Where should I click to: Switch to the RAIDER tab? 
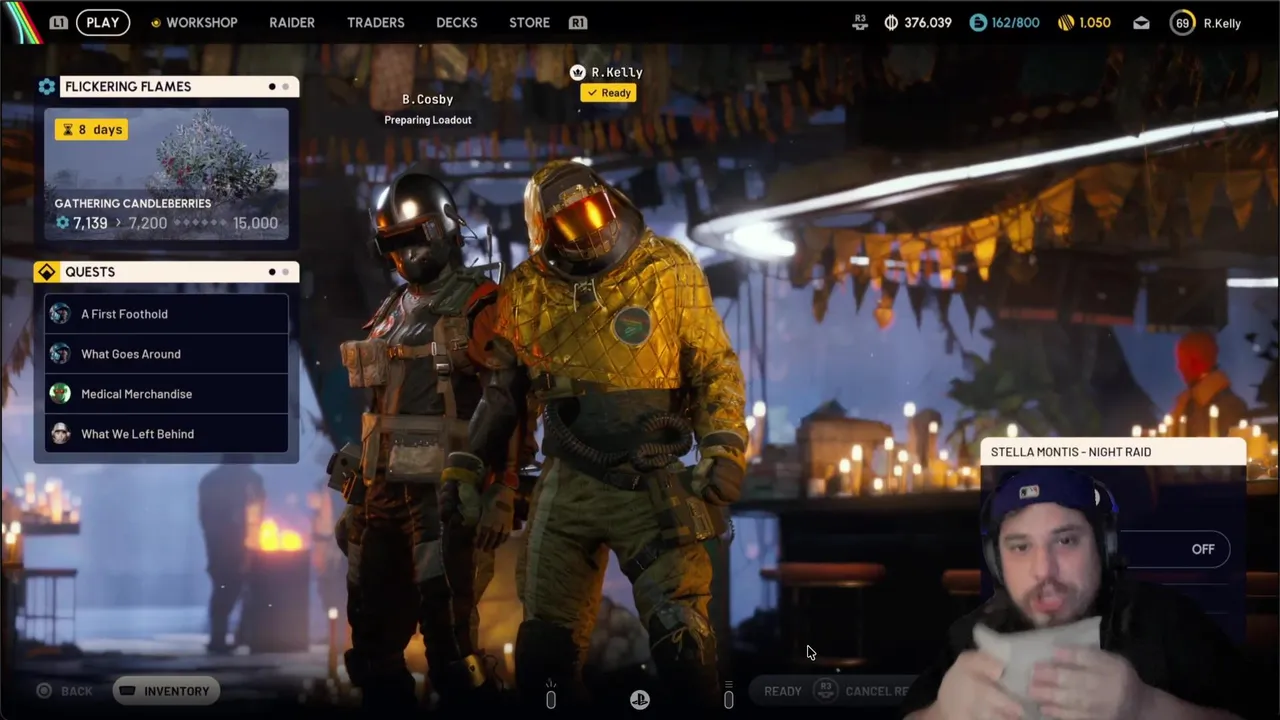[x=292, y=22]
